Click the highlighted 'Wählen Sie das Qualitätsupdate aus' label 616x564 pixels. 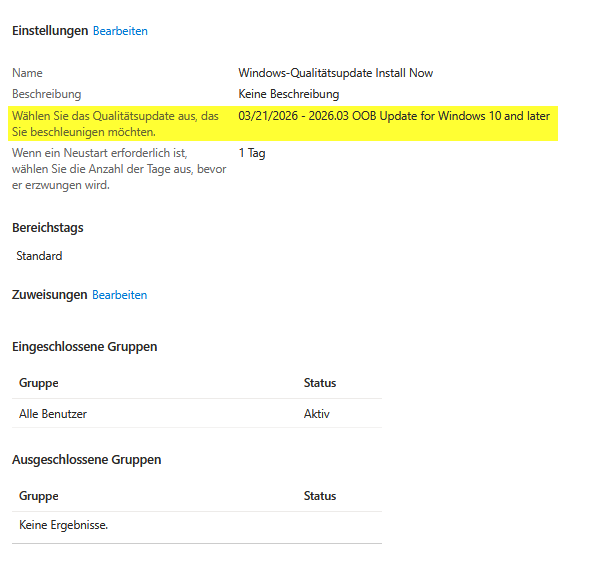115,124
